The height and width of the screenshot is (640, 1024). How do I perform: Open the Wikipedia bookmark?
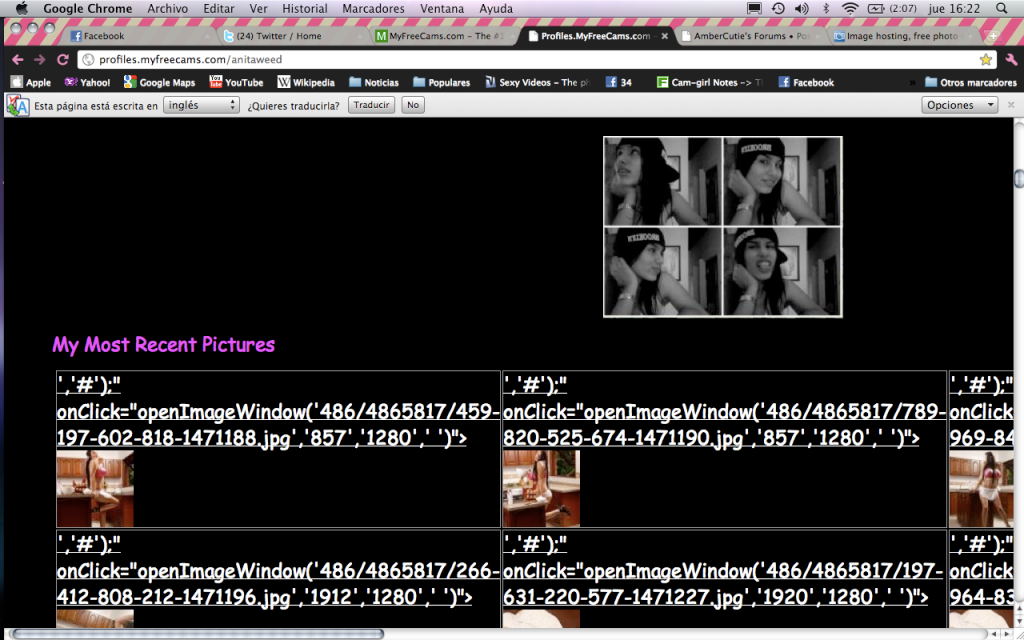point(306,82)
